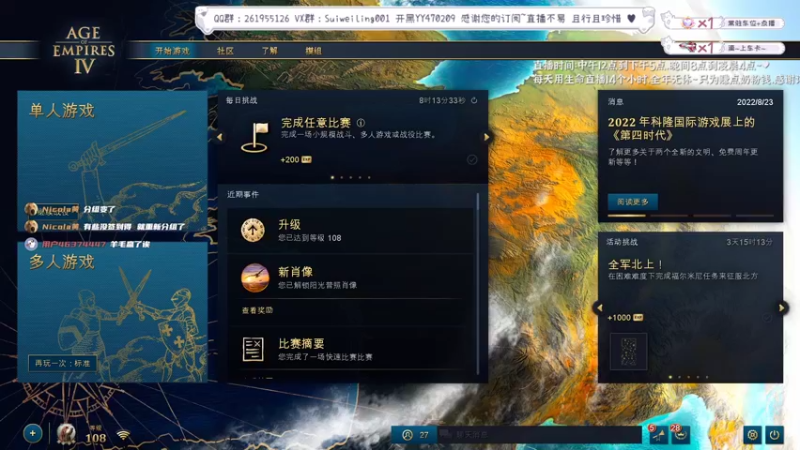Click the 近期事件 section header

coord(243,194)
